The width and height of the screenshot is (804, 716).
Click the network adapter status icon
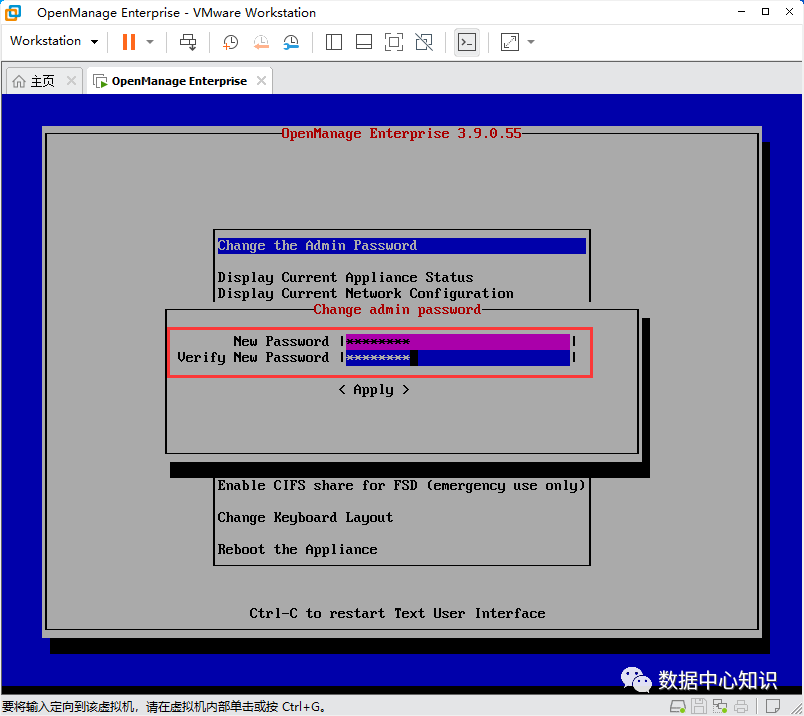pyautogui.click(x=719, y=706)
